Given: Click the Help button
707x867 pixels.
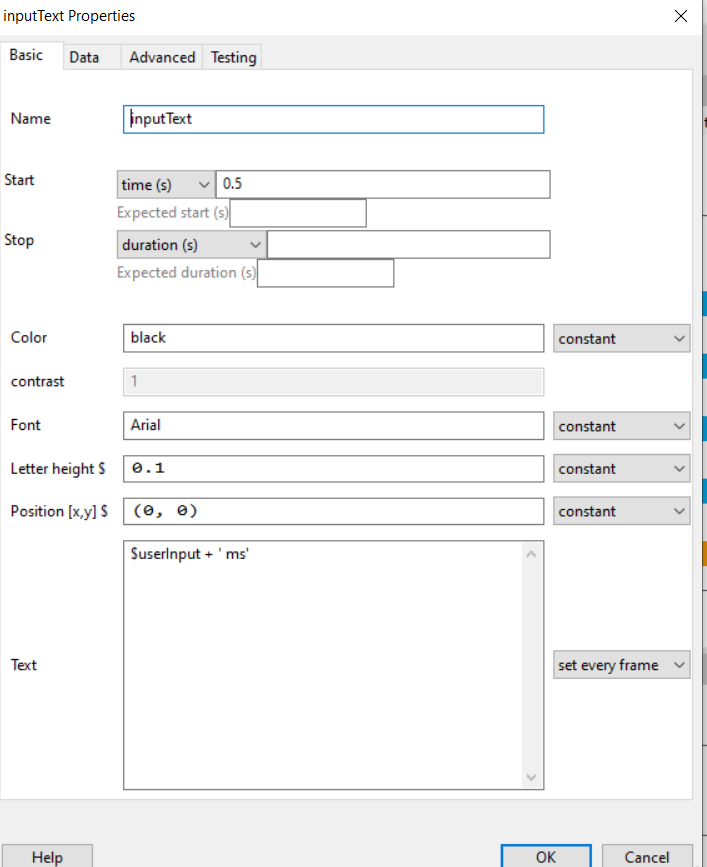Looking at the screenshot, I should (47, 856).
